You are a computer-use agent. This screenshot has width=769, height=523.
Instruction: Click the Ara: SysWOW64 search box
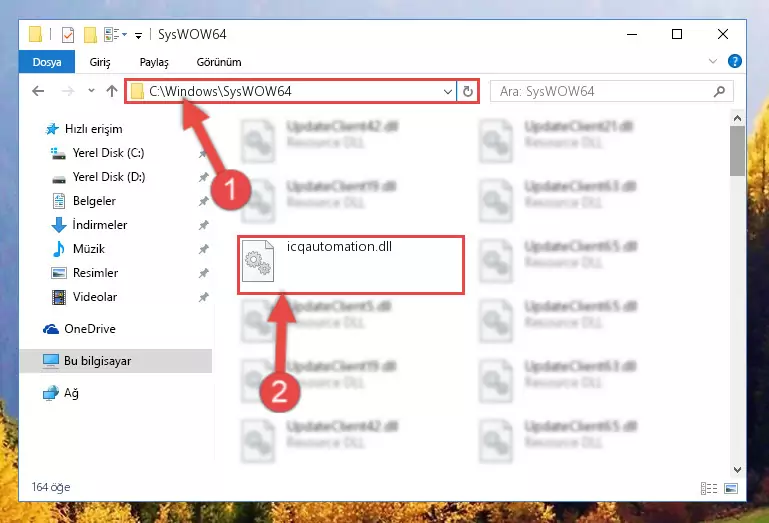point(612,92)
